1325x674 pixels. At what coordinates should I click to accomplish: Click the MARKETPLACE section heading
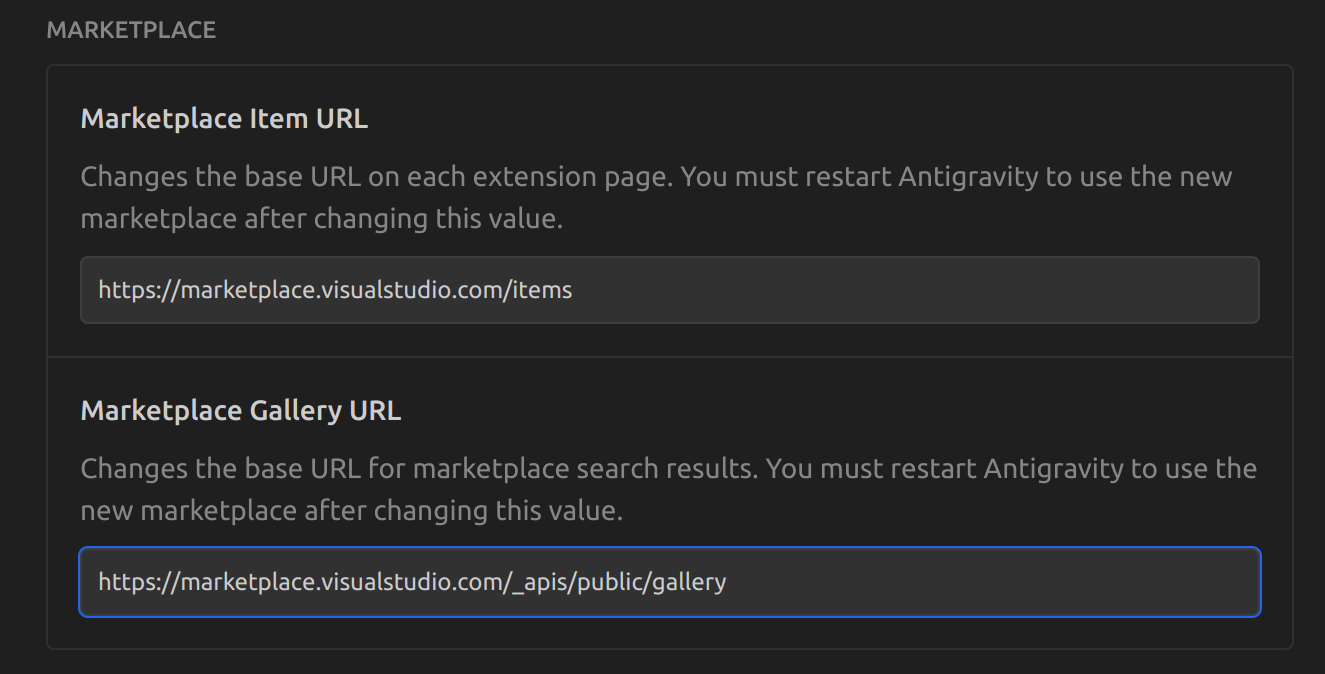point(130,30)
